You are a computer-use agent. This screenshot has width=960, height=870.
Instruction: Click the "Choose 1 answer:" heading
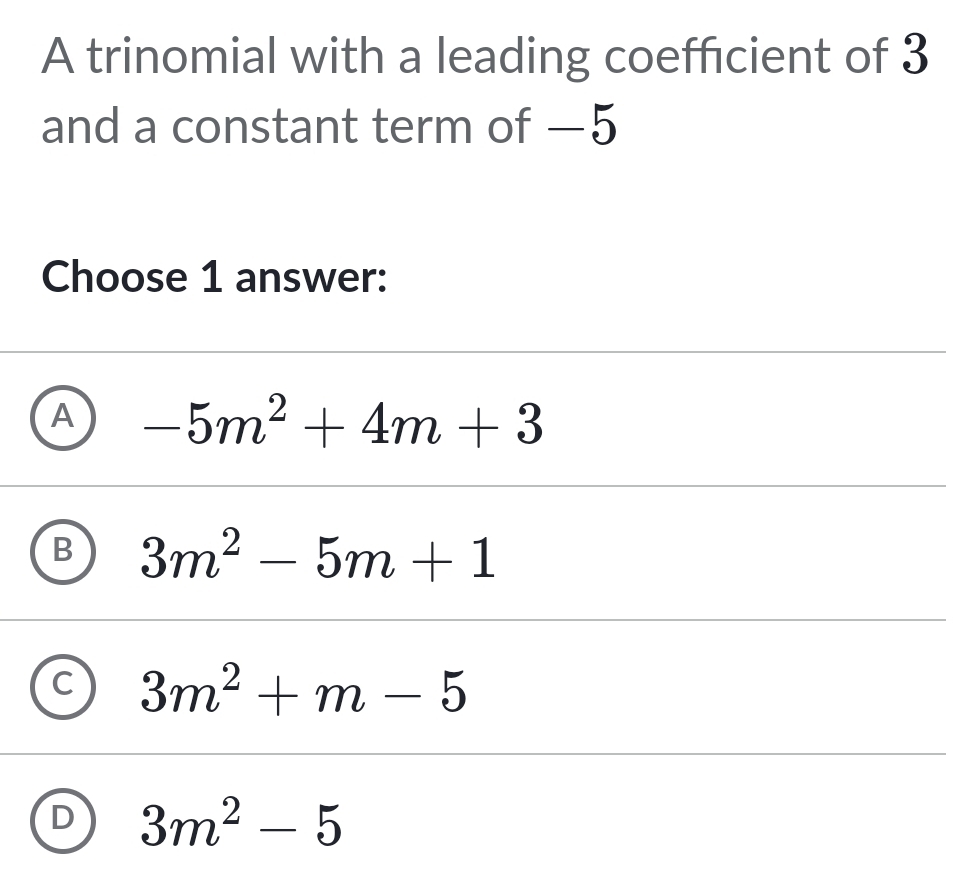(x=214, y=277)
